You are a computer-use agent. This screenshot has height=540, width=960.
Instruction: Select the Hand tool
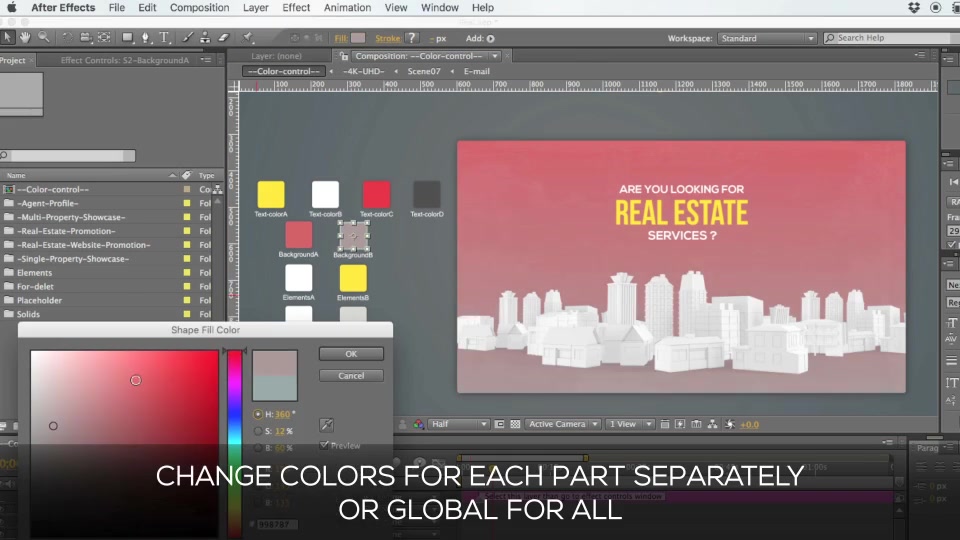coord(25,37)
